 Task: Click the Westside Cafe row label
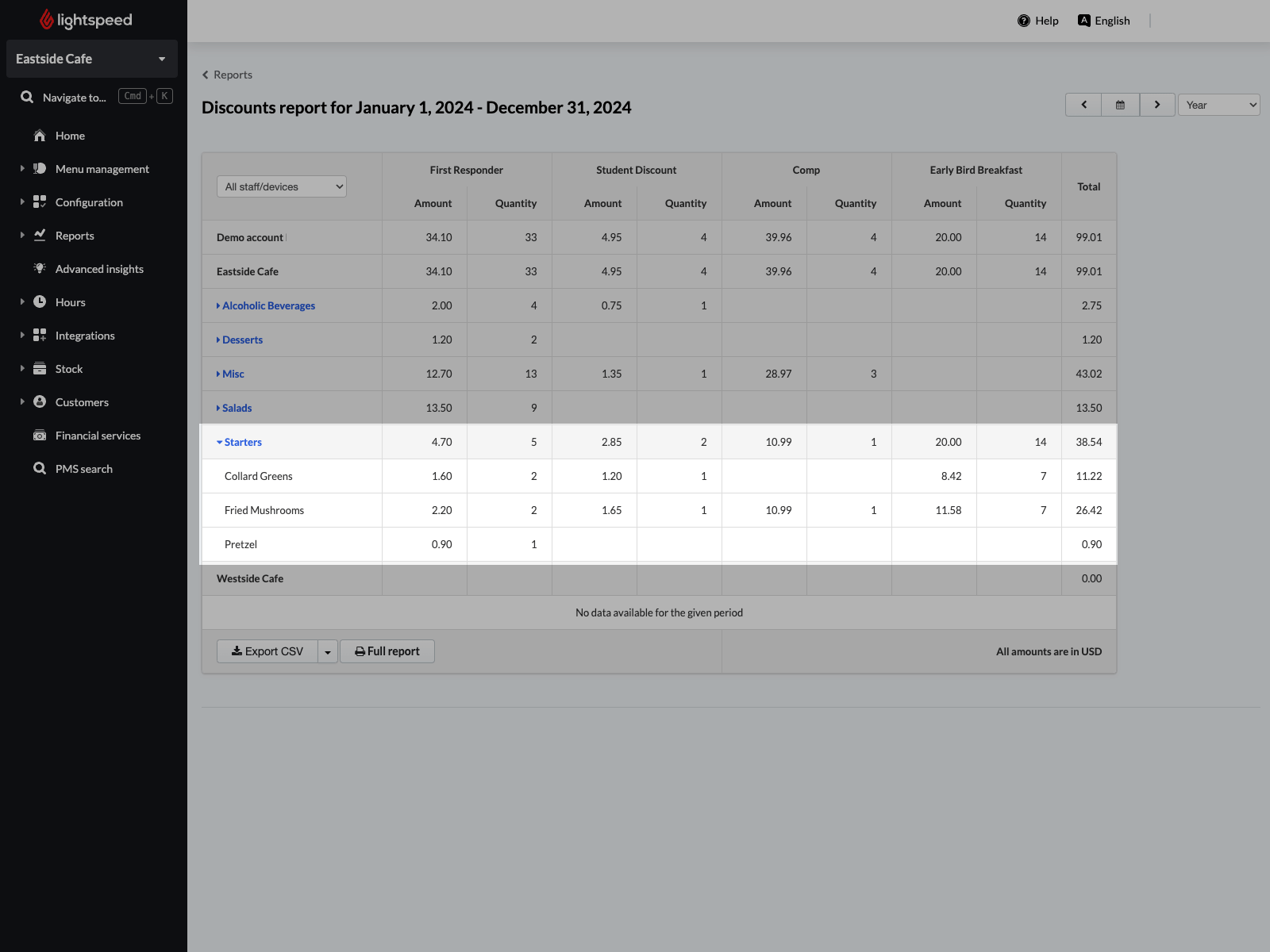pyautogui.click(x=250, y=578)
